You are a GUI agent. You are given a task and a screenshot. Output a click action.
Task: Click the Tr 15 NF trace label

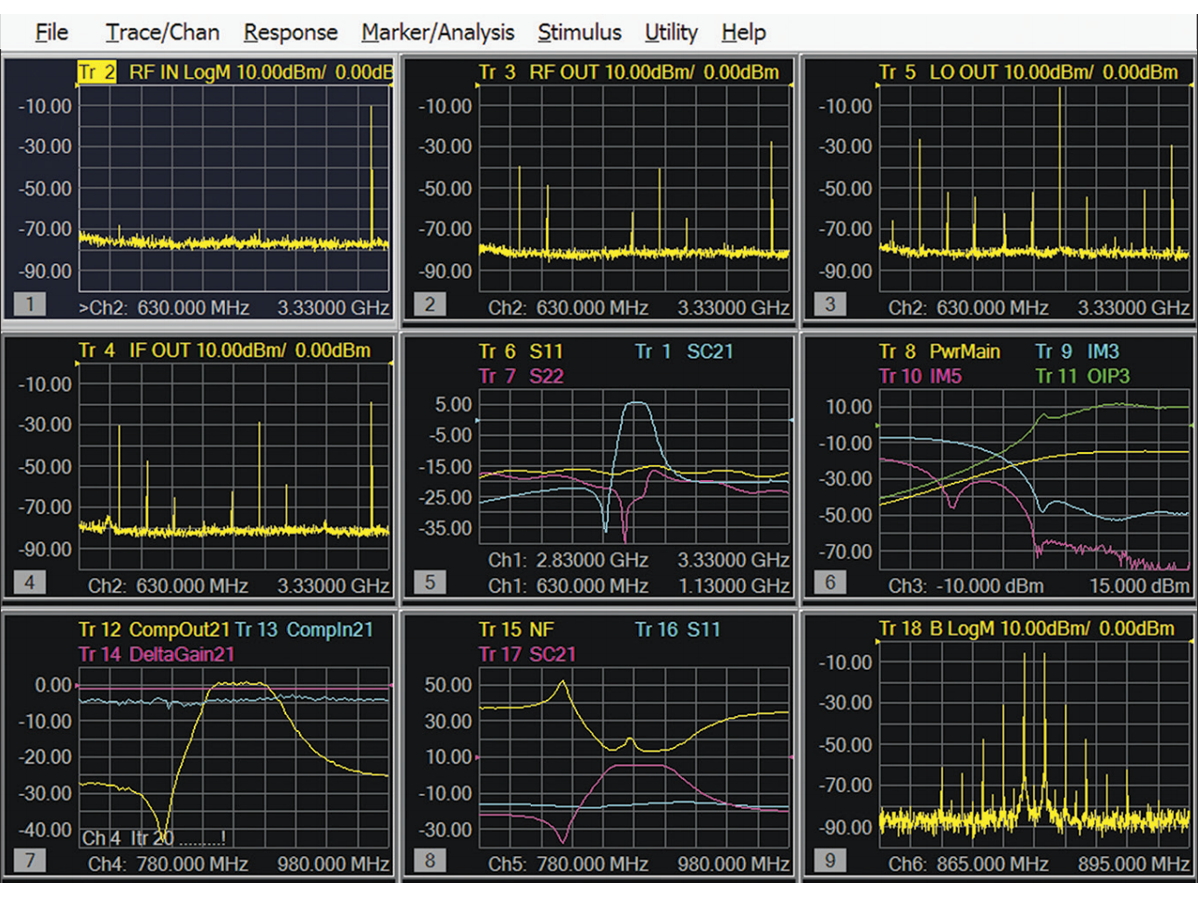point(515,629)
